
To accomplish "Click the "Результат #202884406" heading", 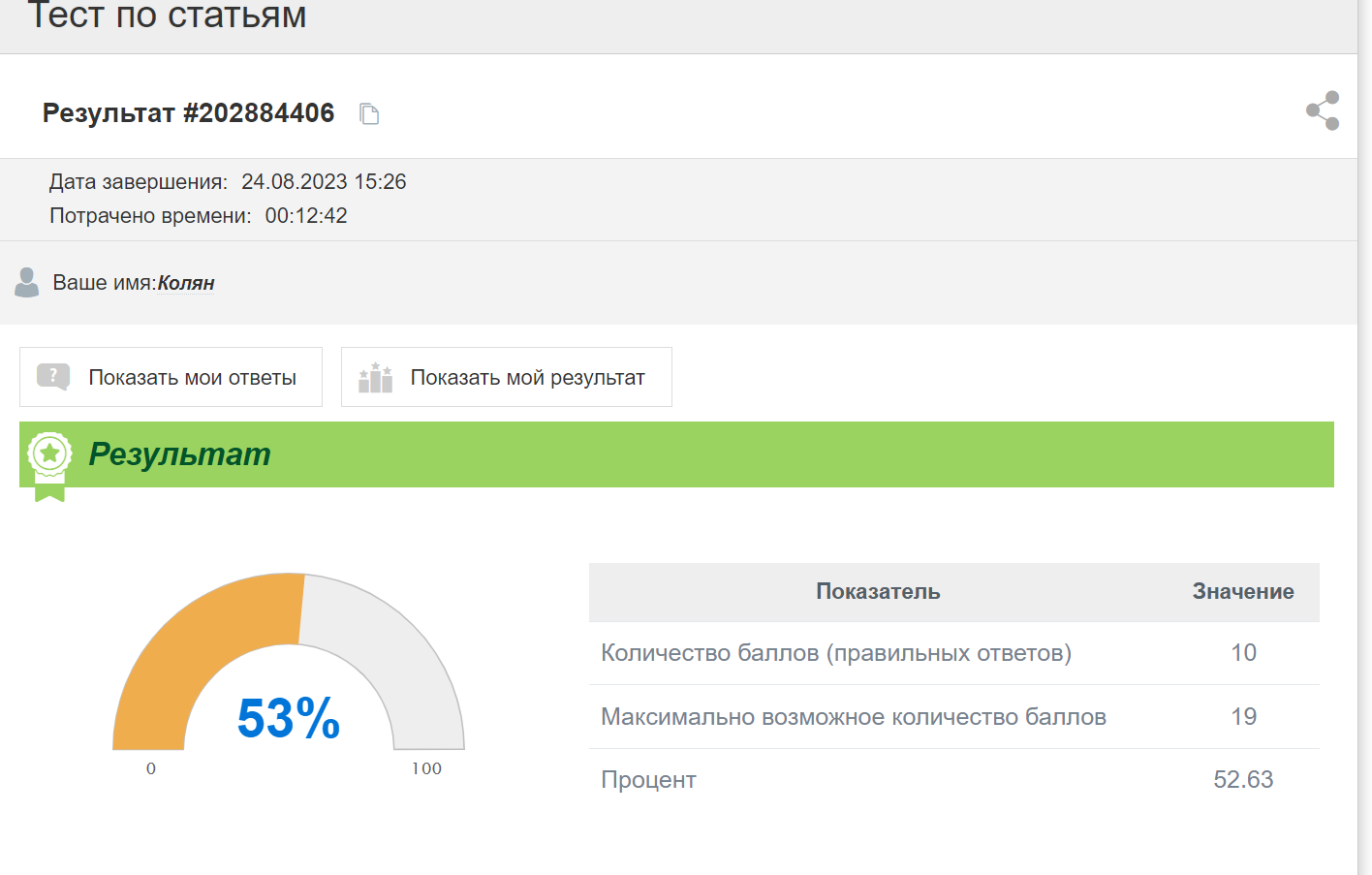I will pos(188,113).
